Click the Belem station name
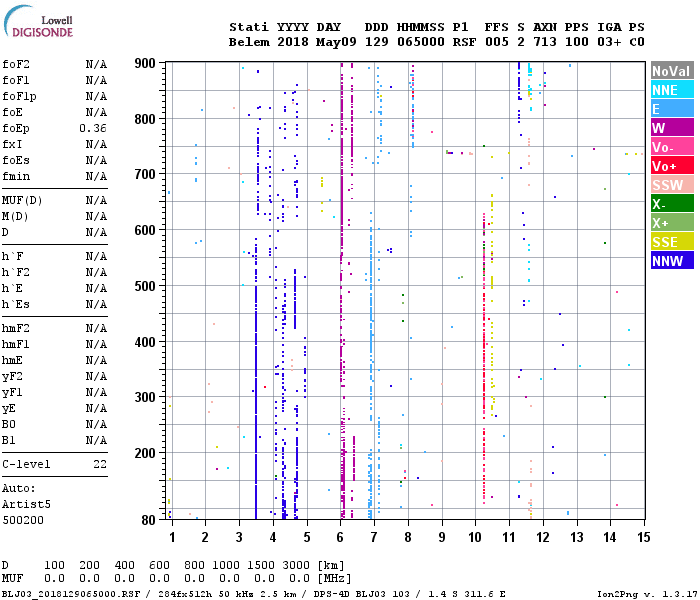Image resolution: width=700 pixels, height=600 pixels. click(x=249, y=42)
